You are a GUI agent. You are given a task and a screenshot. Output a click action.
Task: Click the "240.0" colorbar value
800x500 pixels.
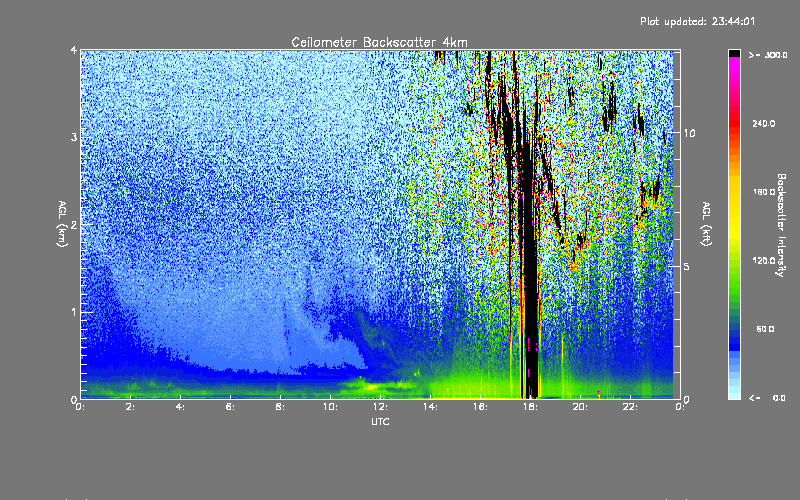[x=764, y=123]
